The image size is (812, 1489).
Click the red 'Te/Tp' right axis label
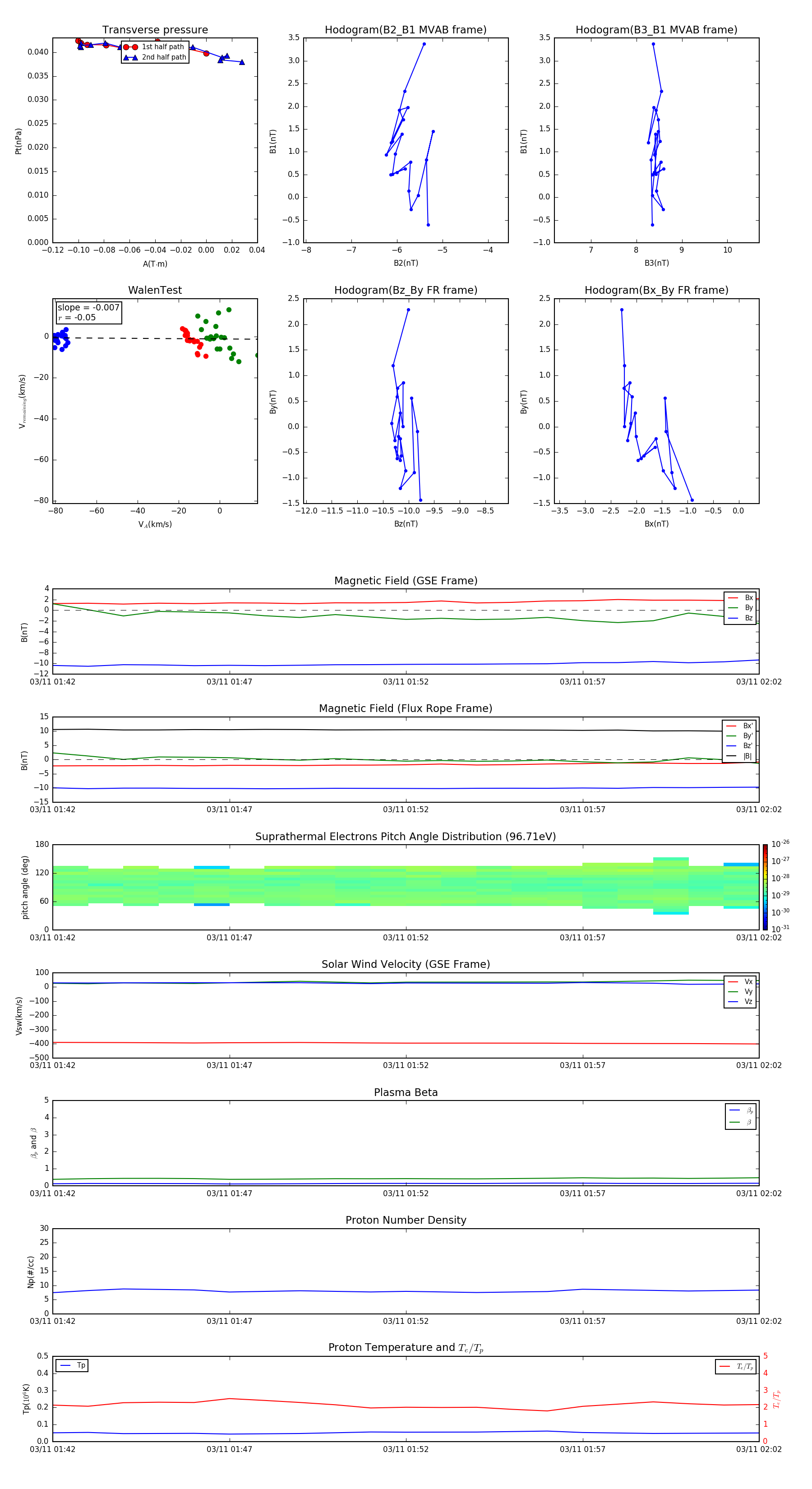pyautogui.click(x=777, y=1399)
